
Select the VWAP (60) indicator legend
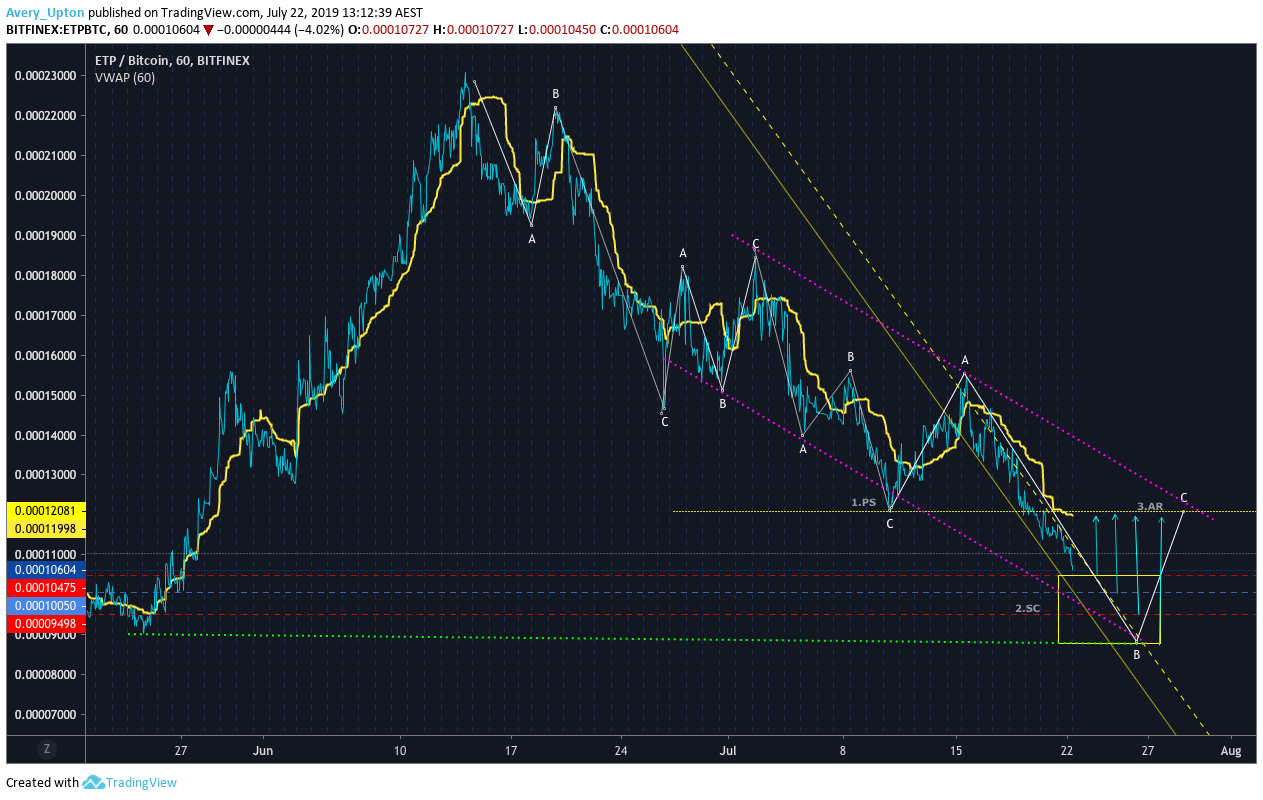125,77
